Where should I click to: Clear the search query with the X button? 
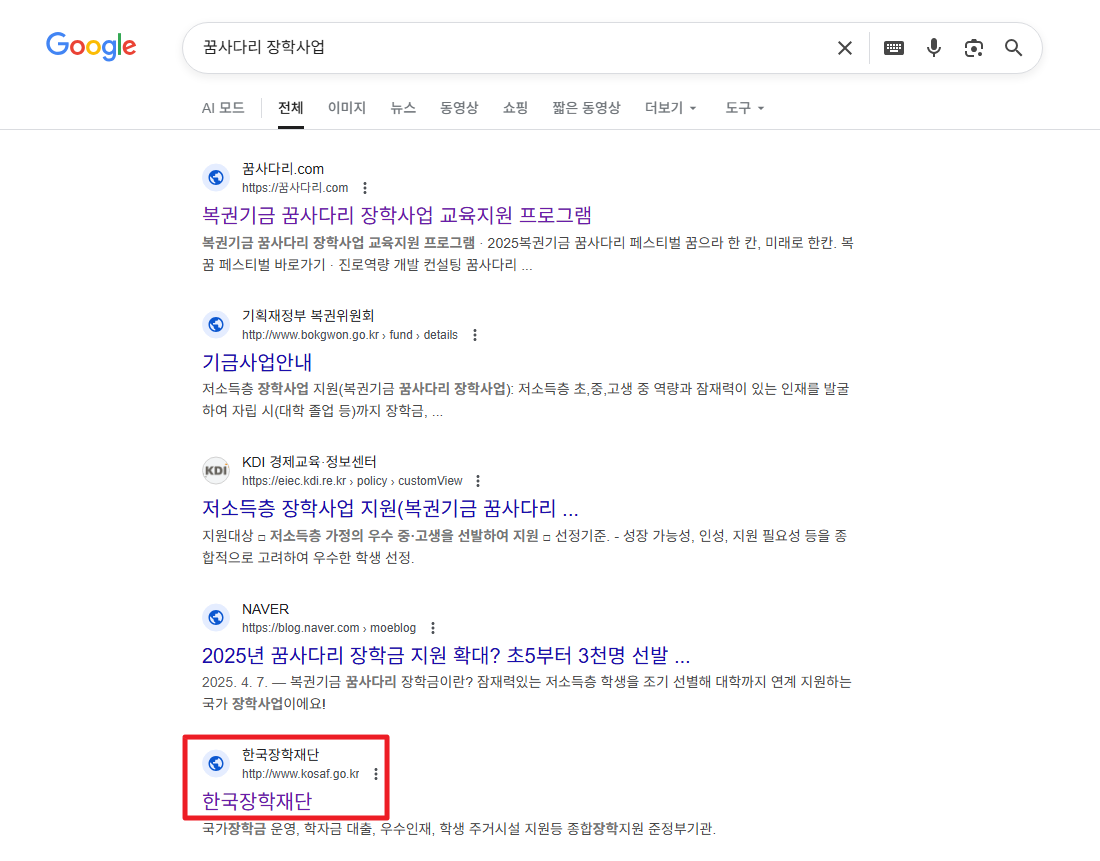click(x=845, y=47)
